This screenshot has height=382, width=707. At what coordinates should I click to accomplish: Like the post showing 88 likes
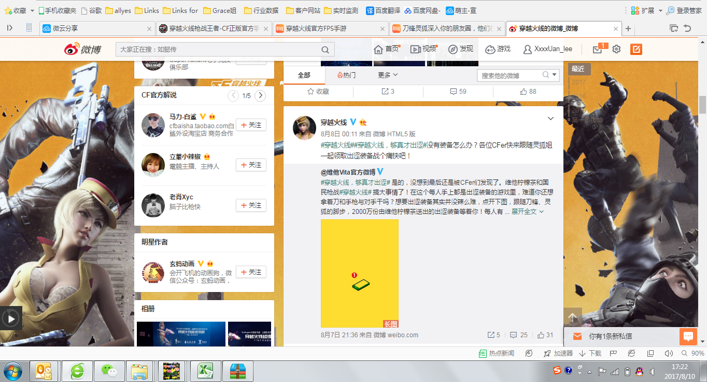point(528,92)
